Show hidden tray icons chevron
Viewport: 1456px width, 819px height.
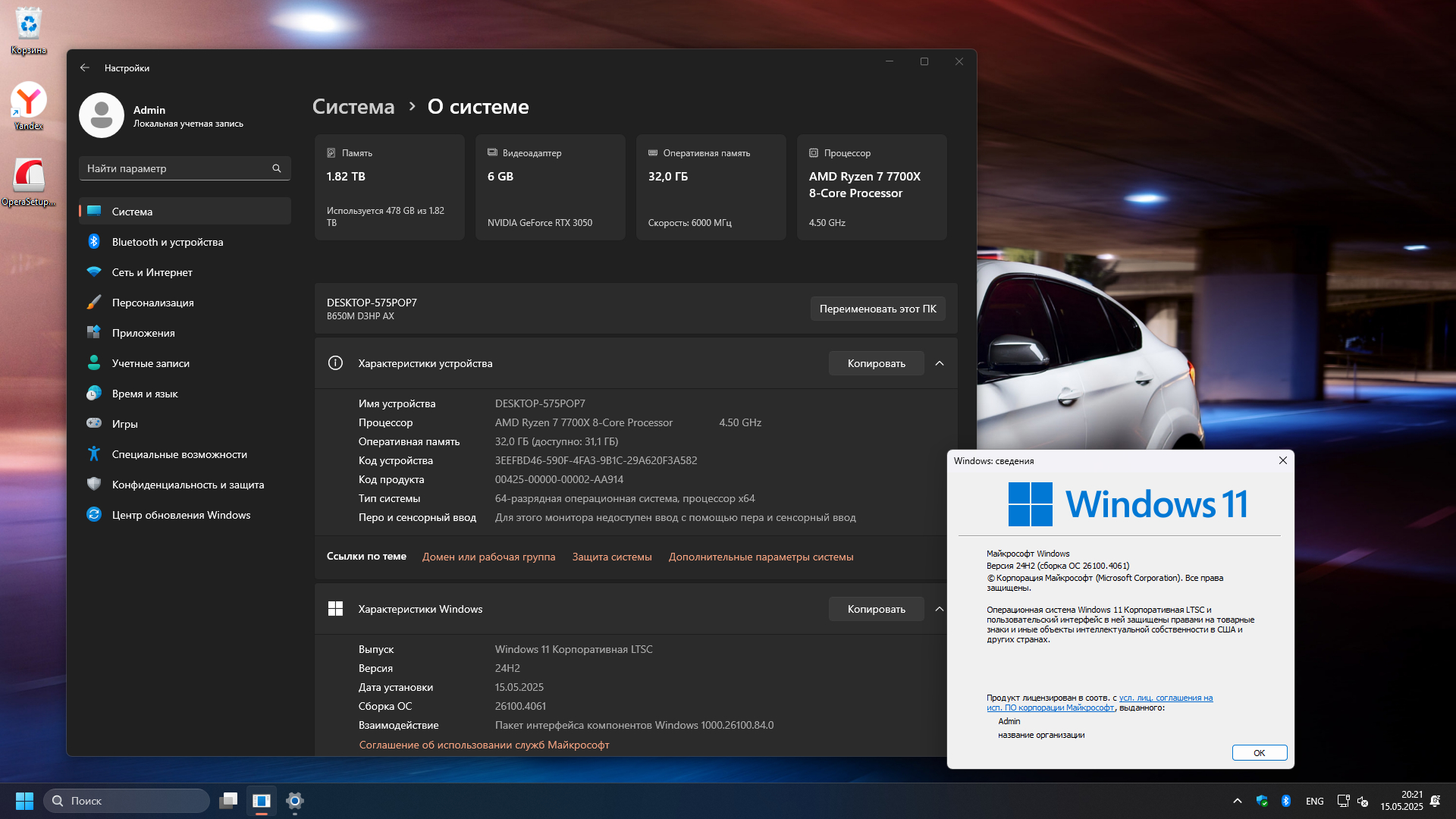1238,801
